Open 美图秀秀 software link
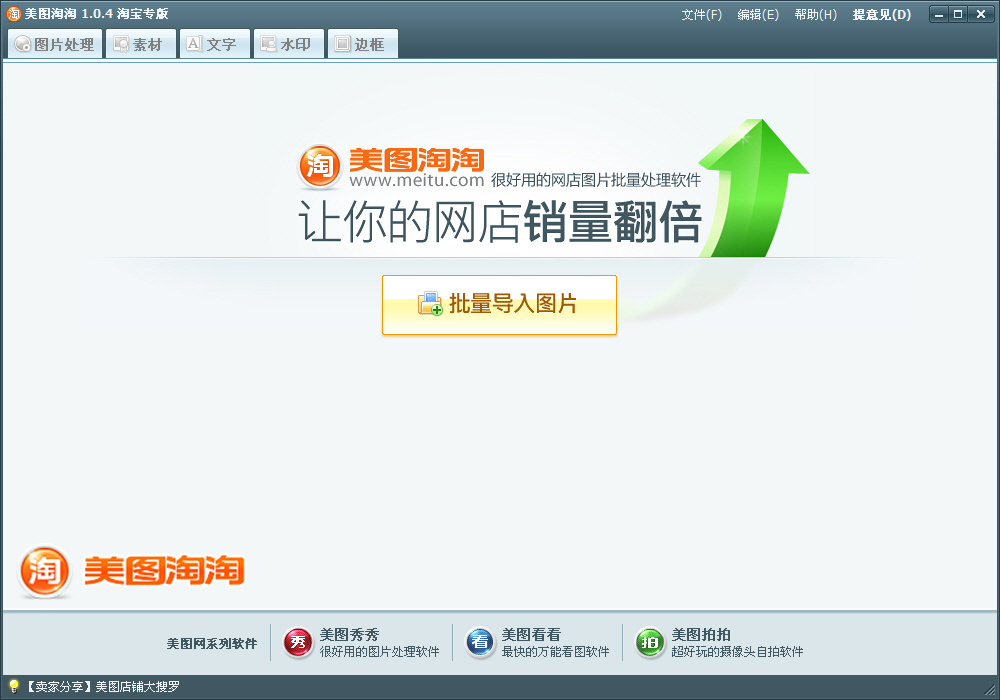Image resolution: width=1000 pixels, height=700 pixels. 349,634
